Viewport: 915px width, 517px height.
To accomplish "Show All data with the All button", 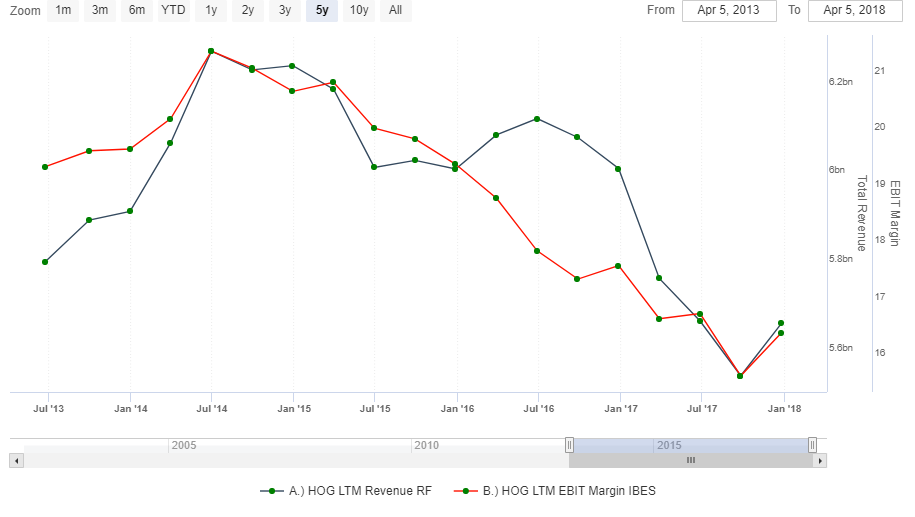I will point(396,10).
